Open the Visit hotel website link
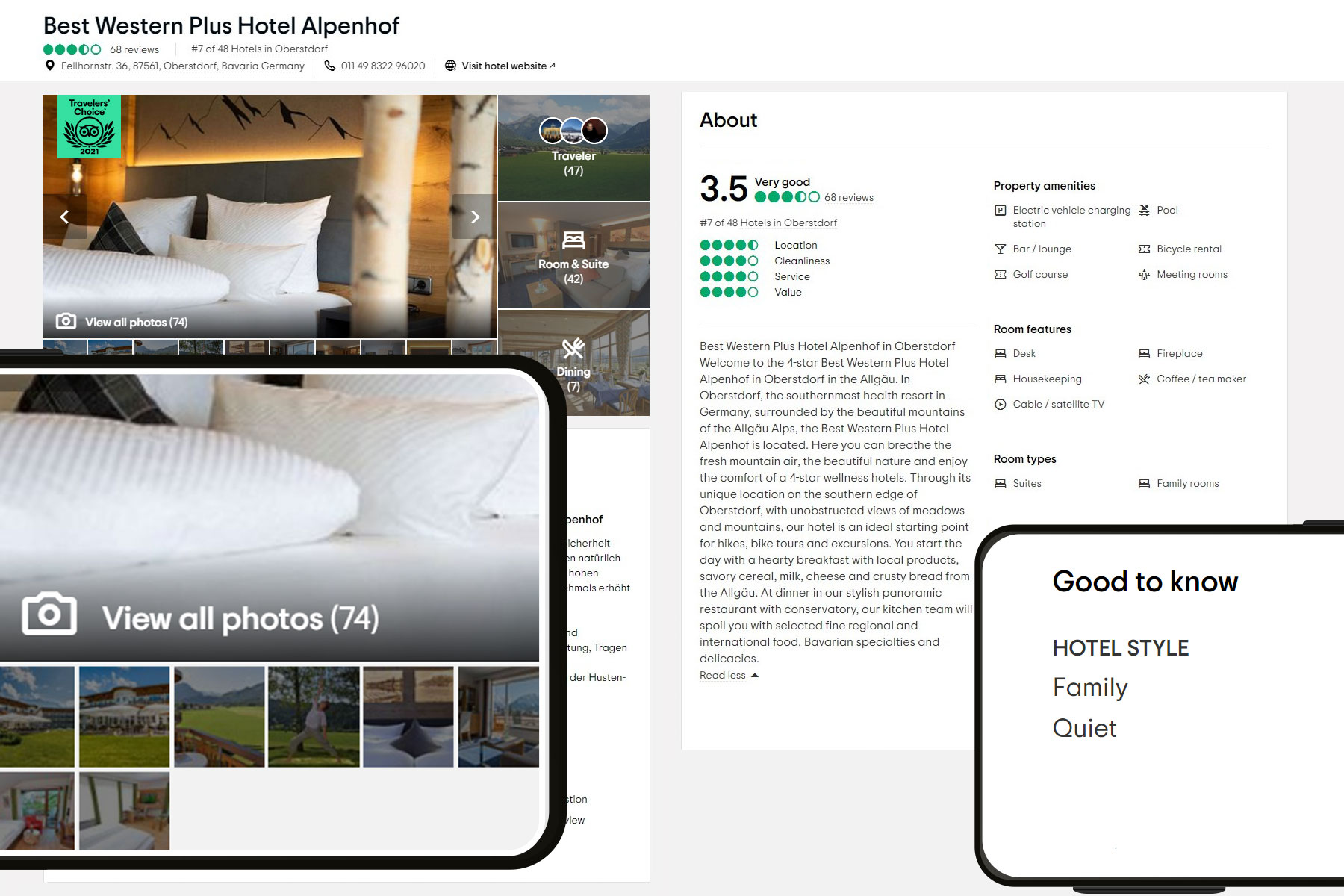This screenshot has width=1344, height=896. (x=508, y=66)
